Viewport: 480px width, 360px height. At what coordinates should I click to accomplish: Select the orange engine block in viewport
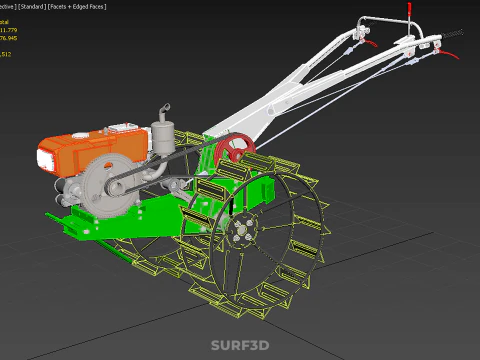click(93, 150)
